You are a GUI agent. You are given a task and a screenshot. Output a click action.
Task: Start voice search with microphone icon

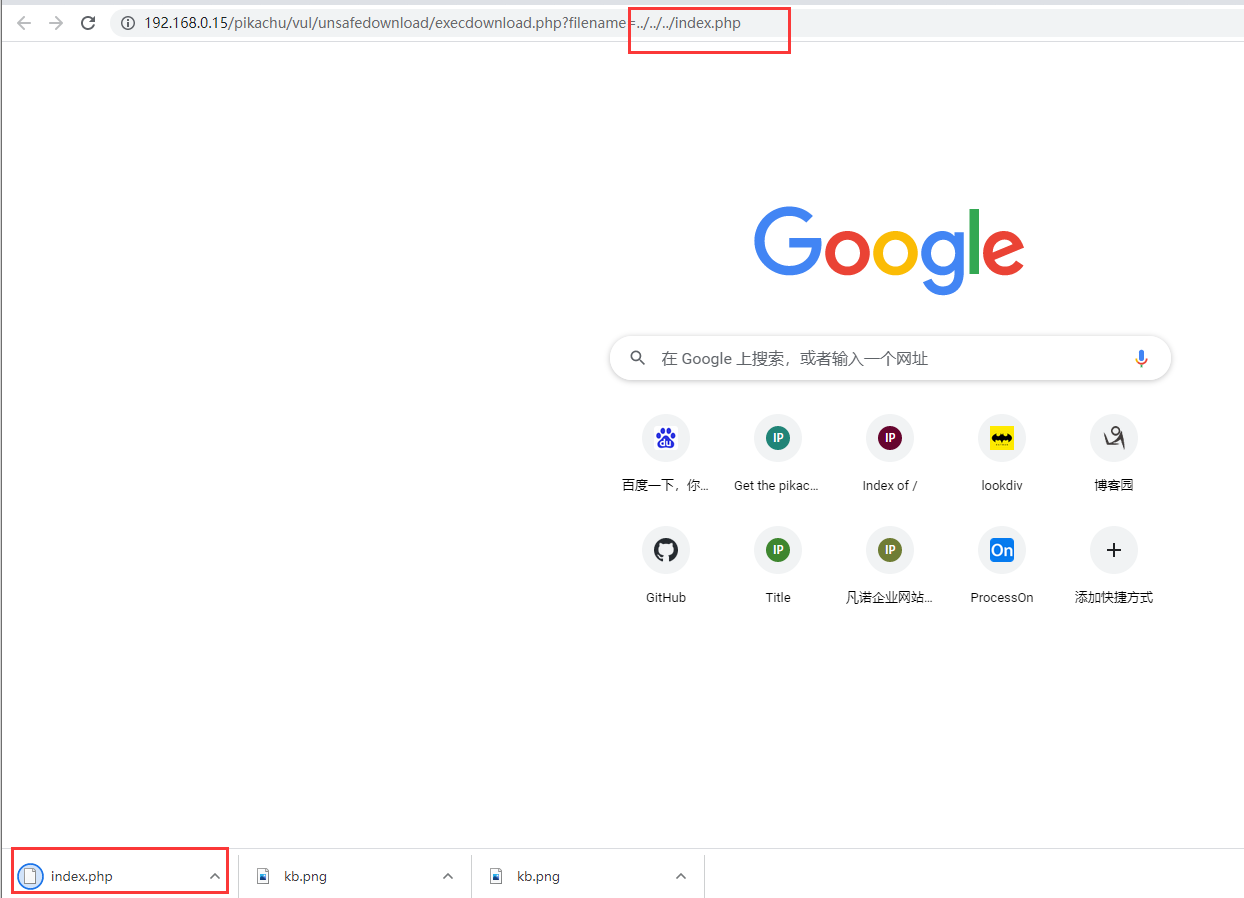(x=1141, y=358)
